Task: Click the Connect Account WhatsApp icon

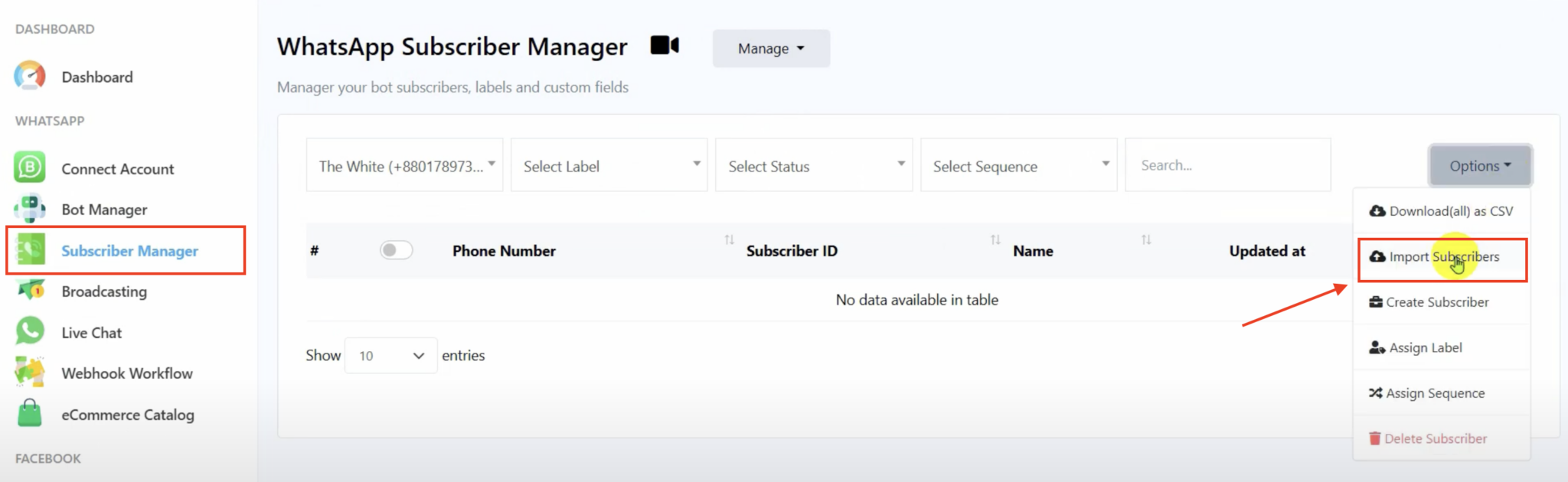Action: click(30, 168)
